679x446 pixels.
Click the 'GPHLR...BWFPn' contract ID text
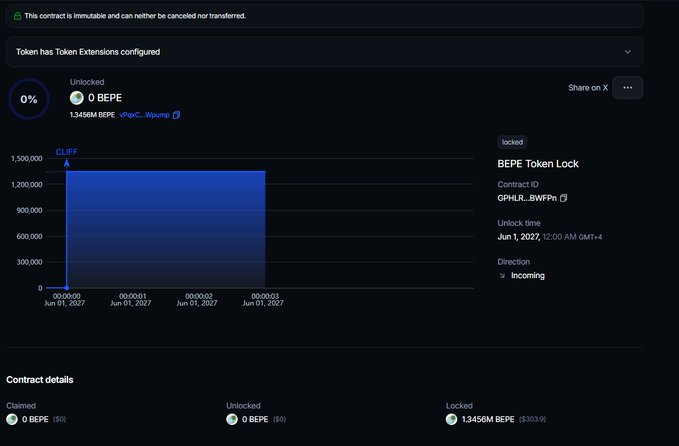527,198
